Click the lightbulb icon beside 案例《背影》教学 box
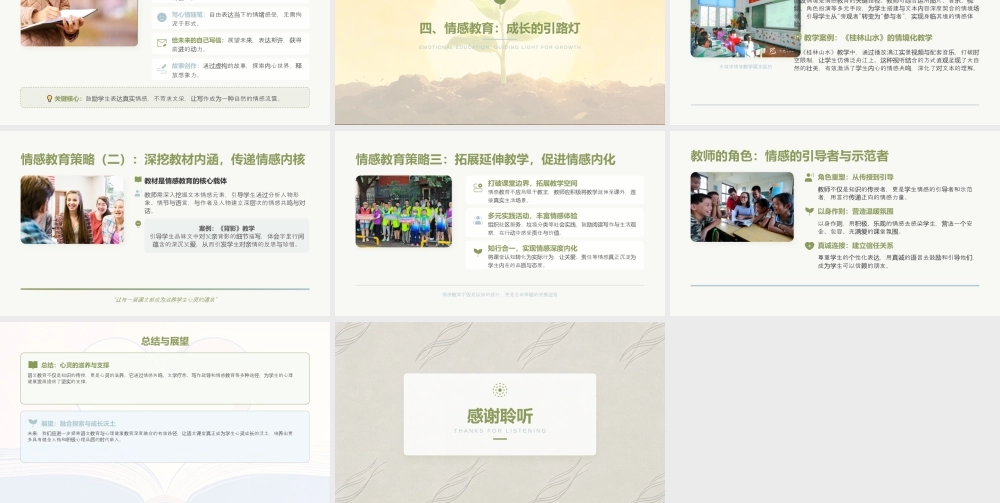 [138, 224]
